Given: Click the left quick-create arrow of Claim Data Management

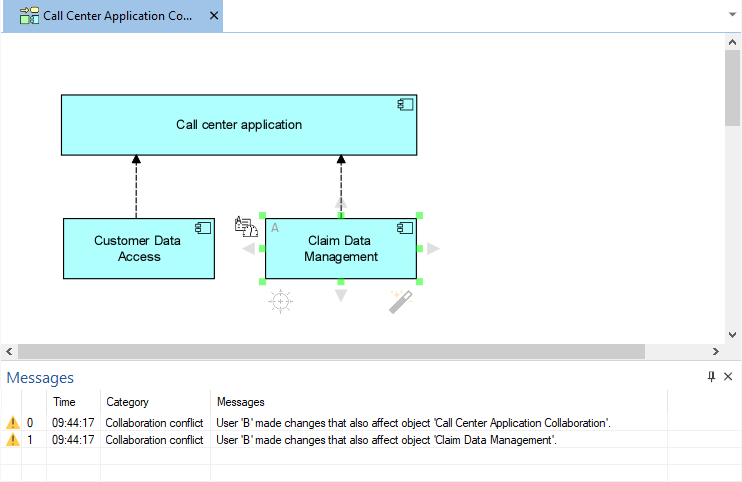Looking at the screenshot, I should point(248,248).
